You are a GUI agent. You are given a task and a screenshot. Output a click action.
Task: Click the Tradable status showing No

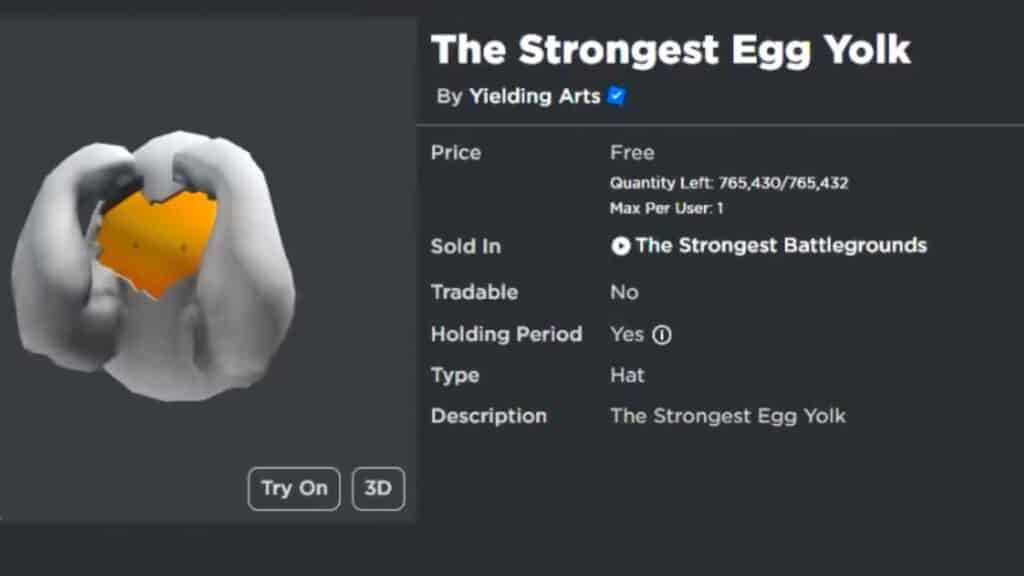click(x=625, y=292)
